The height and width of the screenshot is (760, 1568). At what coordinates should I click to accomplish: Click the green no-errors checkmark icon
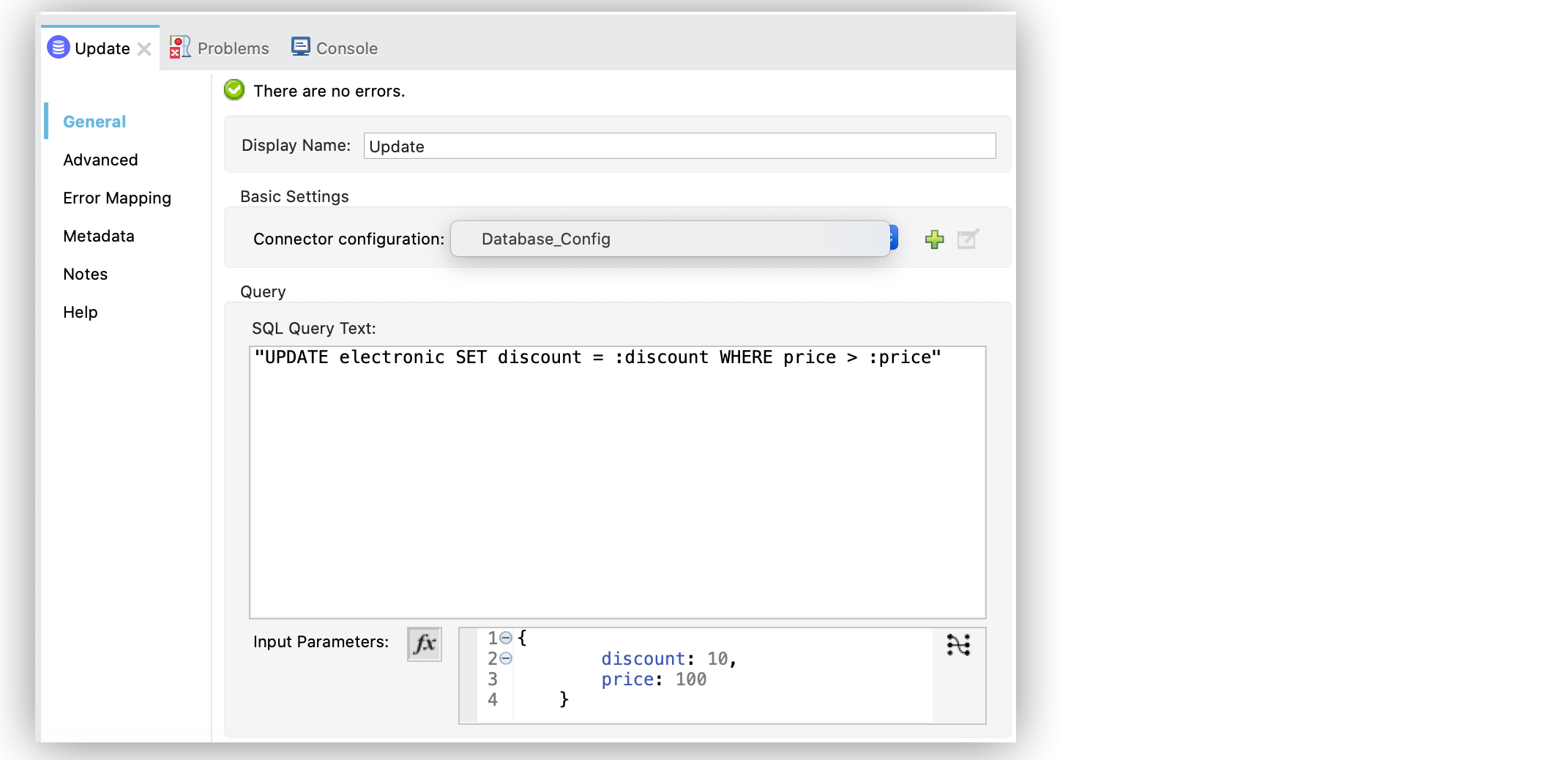tap(234, 90)
